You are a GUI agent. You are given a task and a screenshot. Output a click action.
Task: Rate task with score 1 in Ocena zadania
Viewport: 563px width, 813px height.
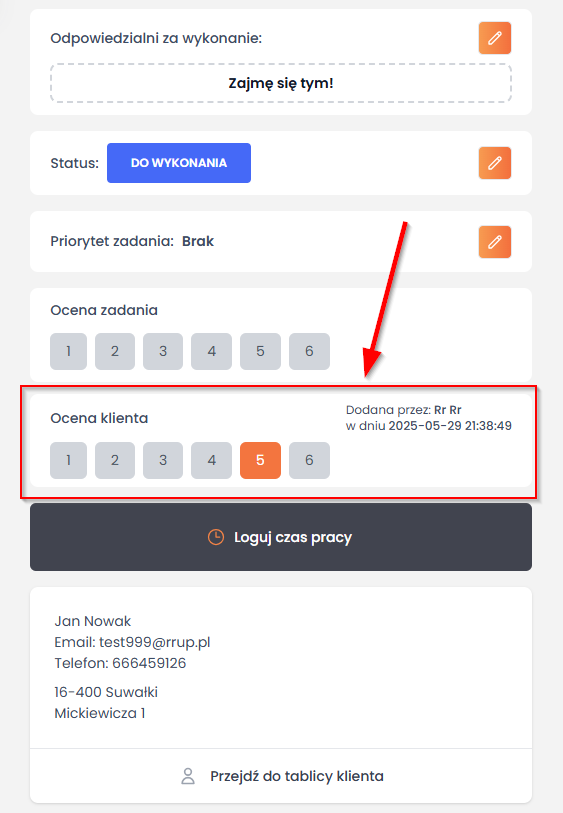(x=68, y=352)
